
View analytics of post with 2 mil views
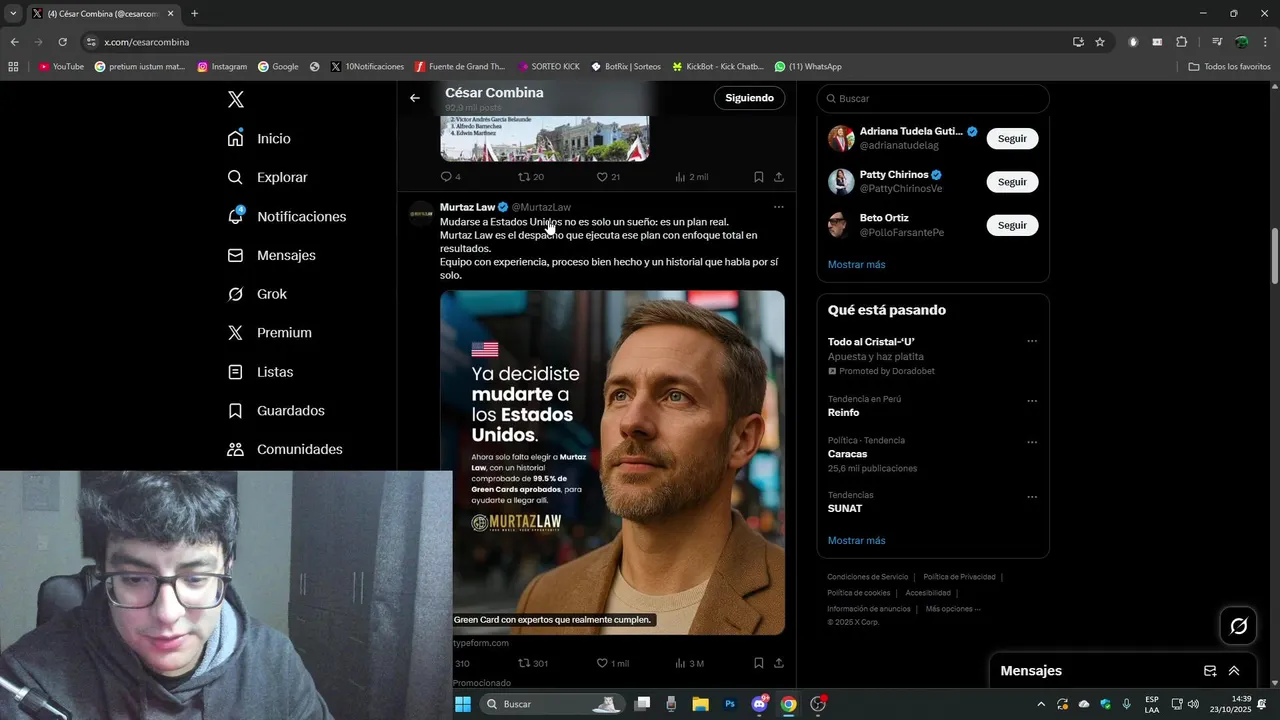pyautogui.click(x=691, y=177)
